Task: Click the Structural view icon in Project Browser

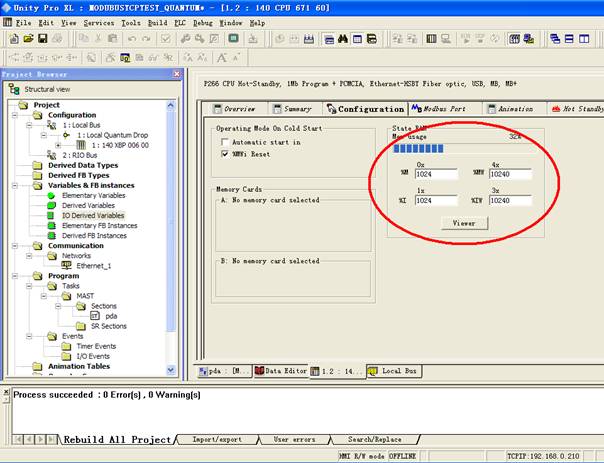Action: [x=15, y=88]
